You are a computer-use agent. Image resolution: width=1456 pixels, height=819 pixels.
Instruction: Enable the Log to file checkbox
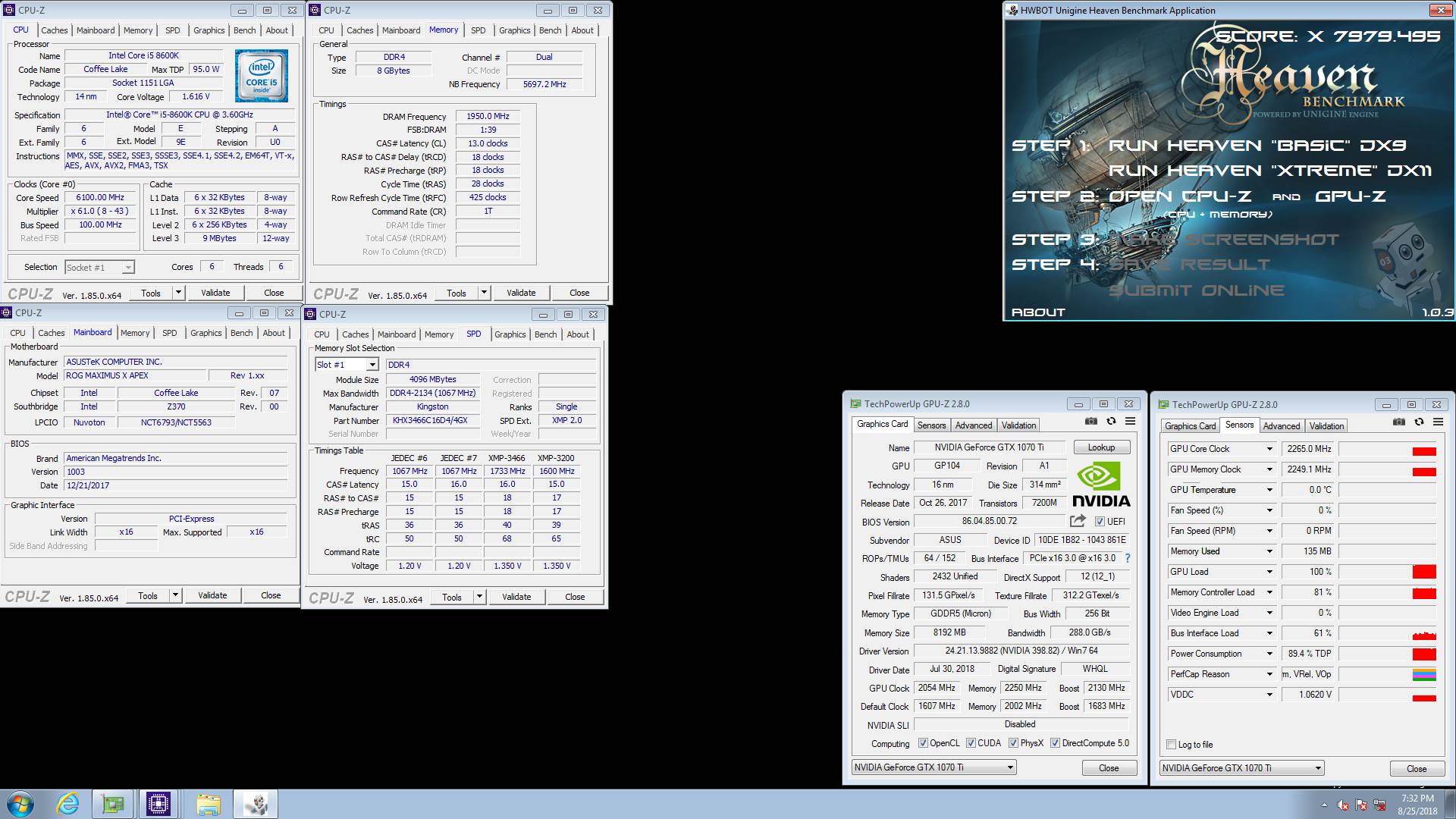pos(1171,745)
